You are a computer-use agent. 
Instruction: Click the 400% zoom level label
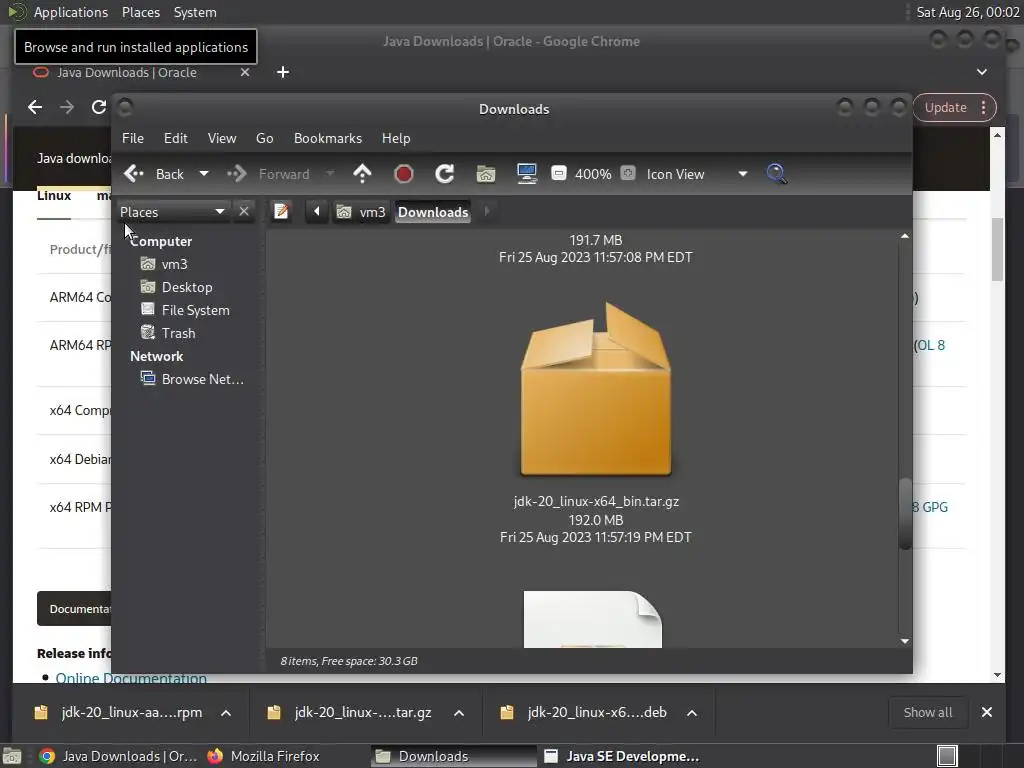point(593,174)
